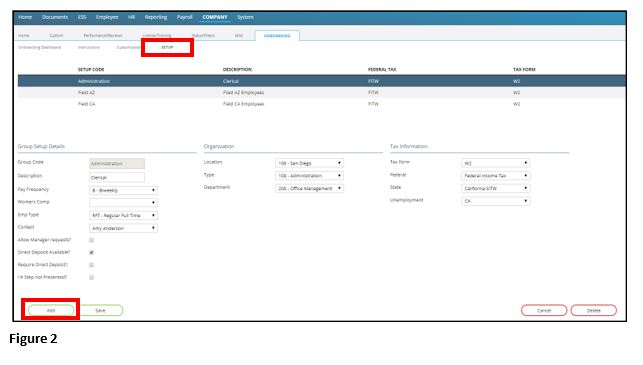Open the Unemployment dropdown
This screenshot has width=643, height=365.
[x=495, y=201]
